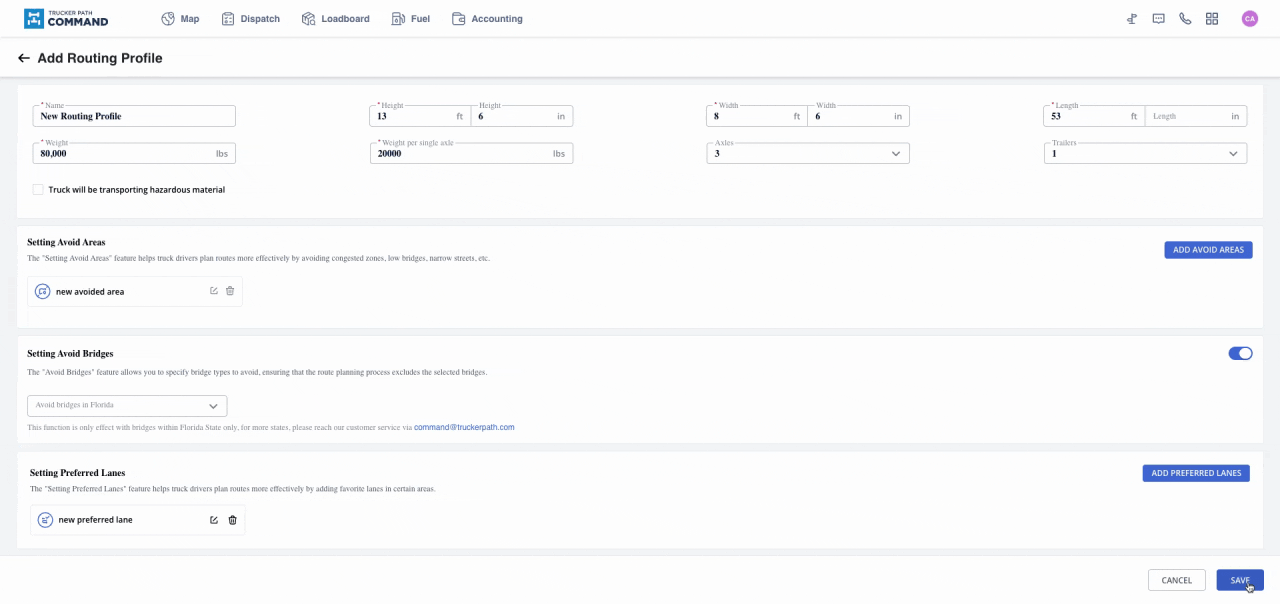Click the Save button
Image resolution: width=1280 pixels, height=604 pixels.
1240,580
